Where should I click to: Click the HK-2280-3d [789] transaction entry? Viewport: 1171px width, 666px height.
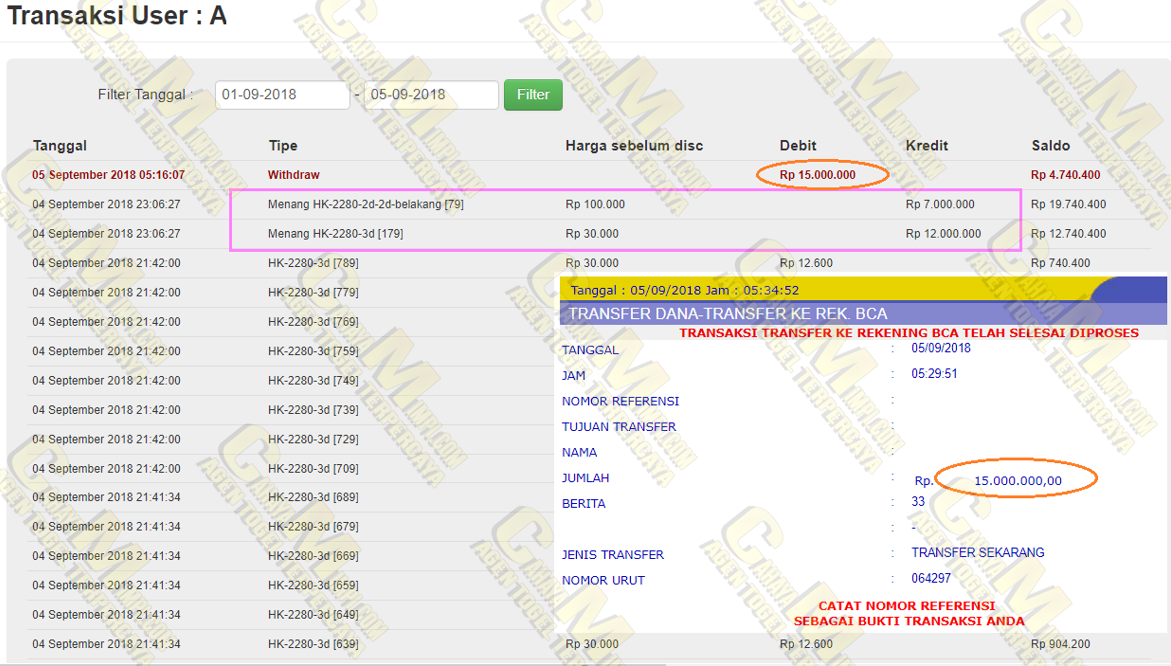coord(313,263)
